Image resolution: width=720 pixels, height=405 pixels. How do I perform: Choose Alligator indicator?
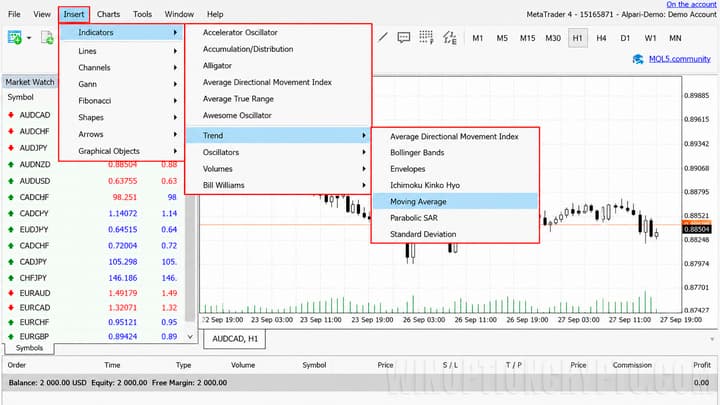[x=278, y=66]
